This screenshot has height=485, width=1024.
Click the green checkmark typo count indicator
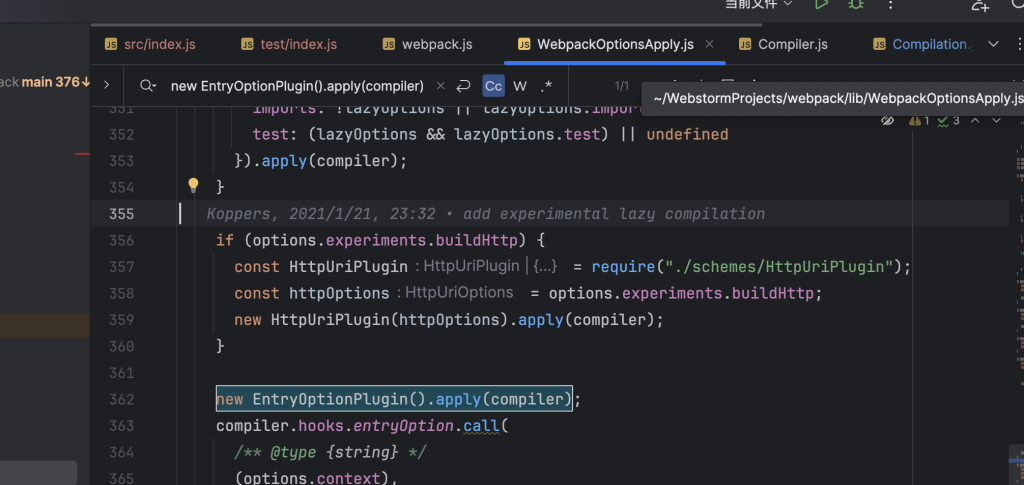(948, 121)
